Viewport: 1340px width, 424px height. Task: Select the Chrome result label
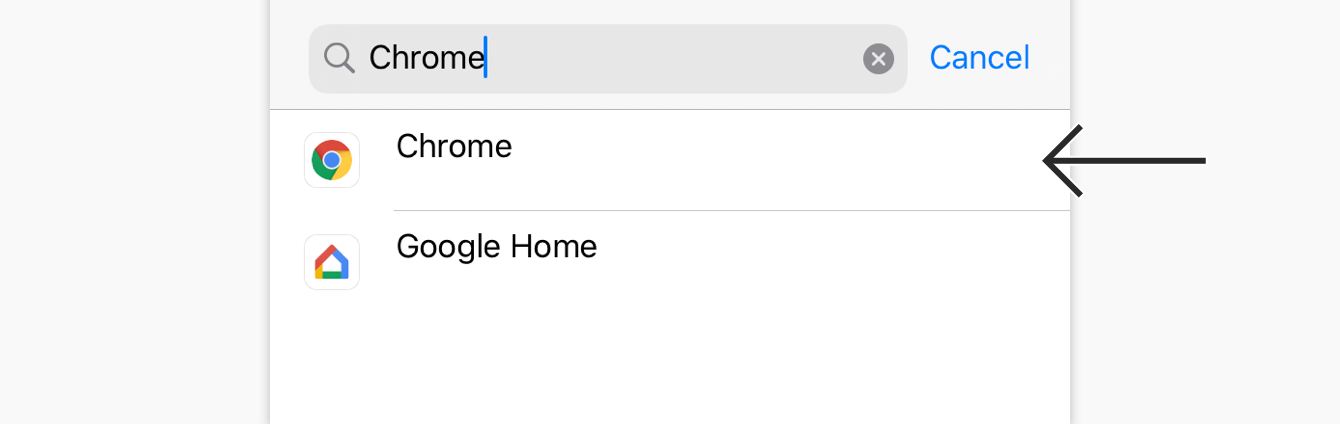[x=454, y=146]
